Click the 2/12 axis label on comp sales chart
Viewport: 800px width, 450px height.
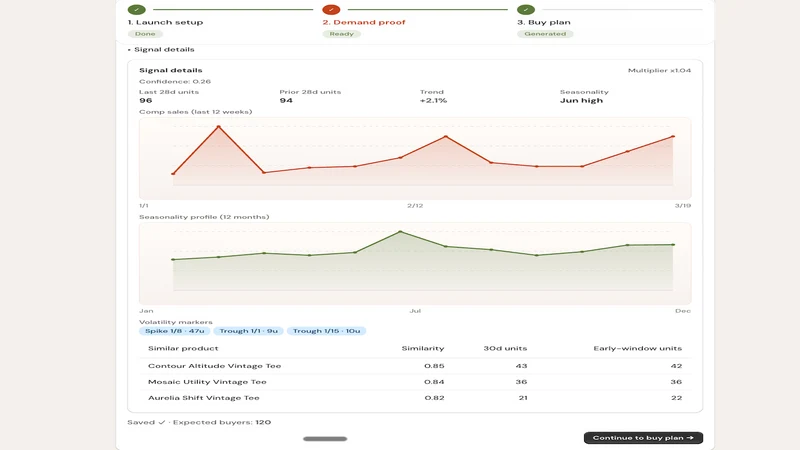tap(415, 206)
